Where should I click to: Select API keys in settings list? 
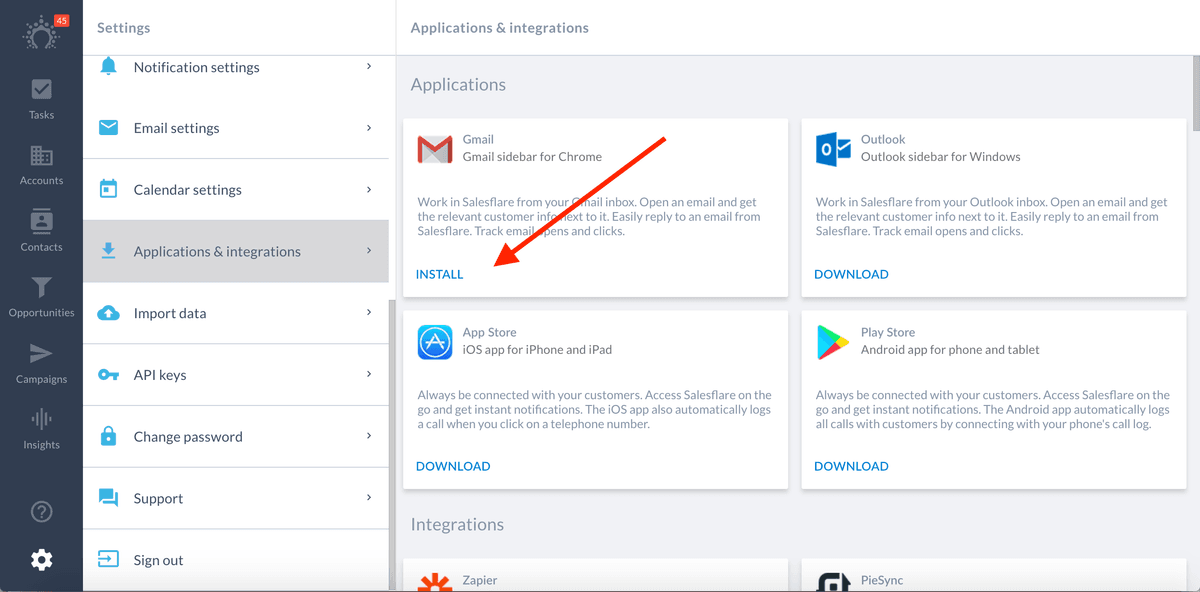point(235,375)
